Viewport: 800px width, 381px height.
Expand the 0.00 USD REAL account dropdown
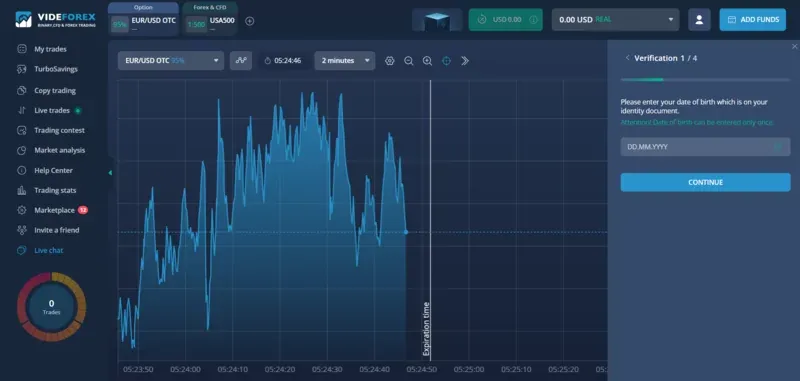[x=615, y=19]
